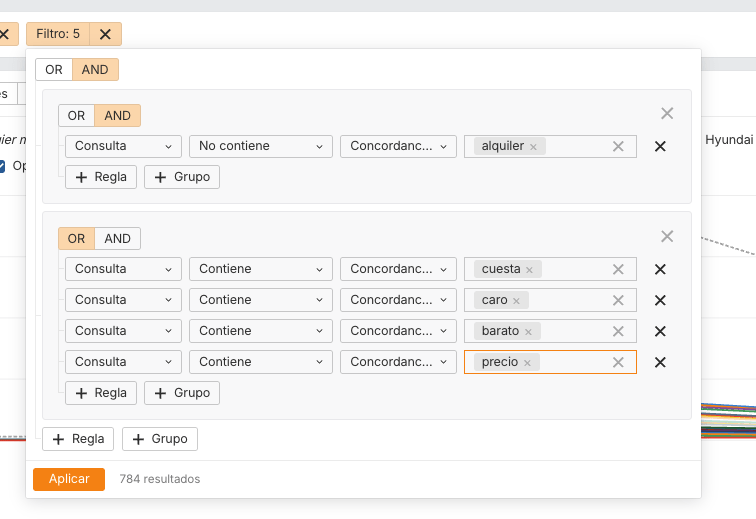Delete the 'precio' rule row
The image size is (756, 519).
click(x=660, y=362)
